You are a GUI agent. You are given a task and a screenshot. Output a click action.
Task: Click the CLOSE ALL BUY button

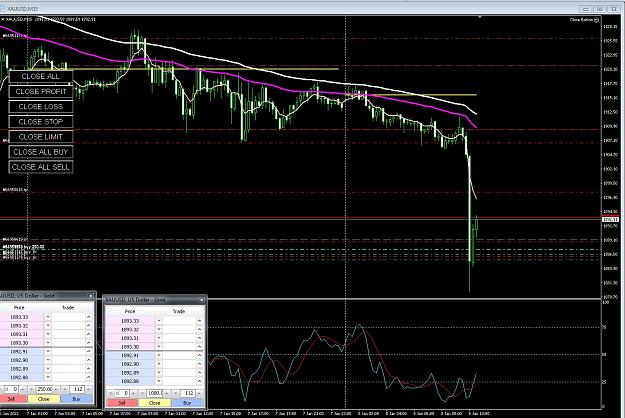[x=41, y=152]
